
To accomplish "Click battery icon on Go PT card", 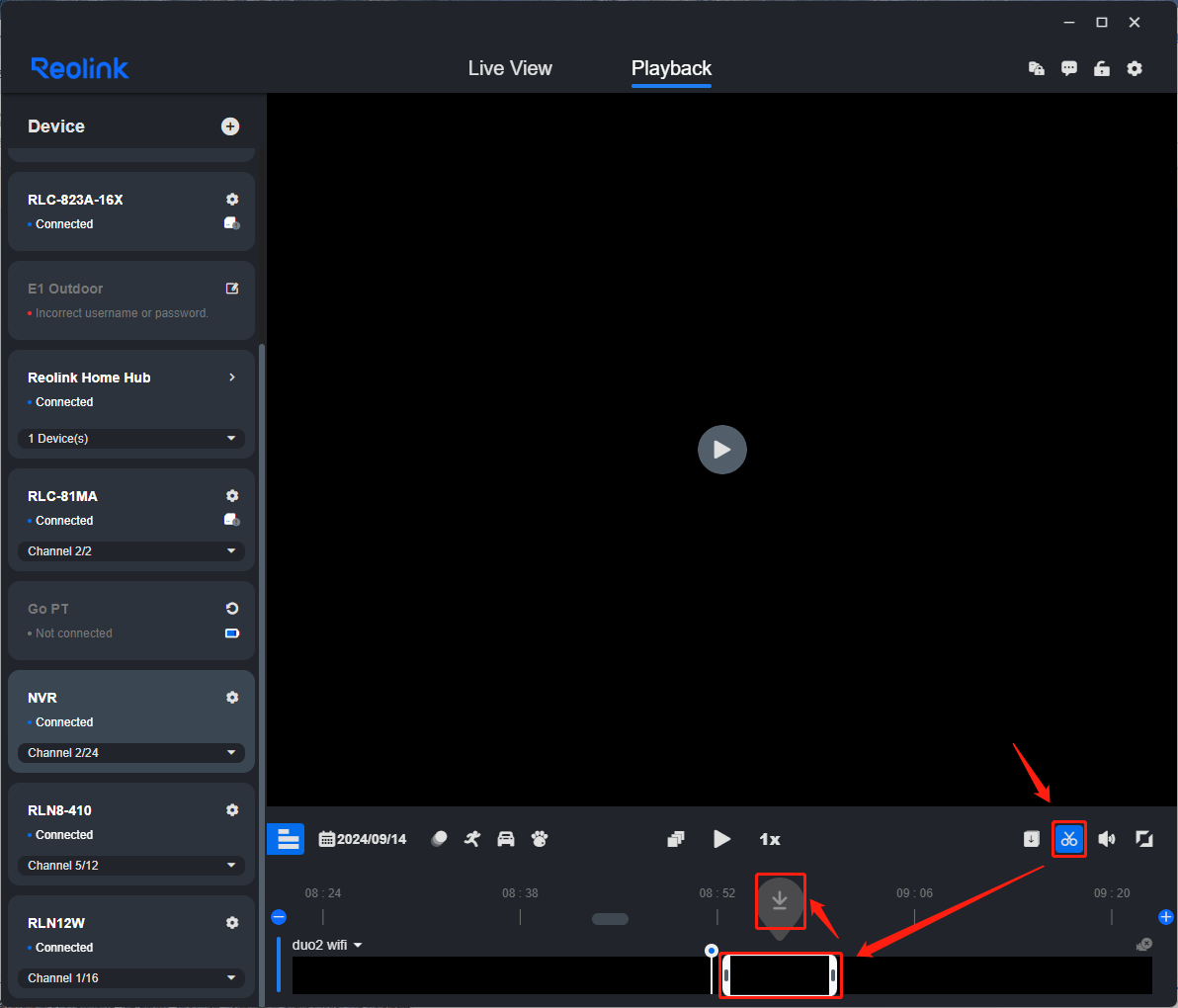I will 232,633.
